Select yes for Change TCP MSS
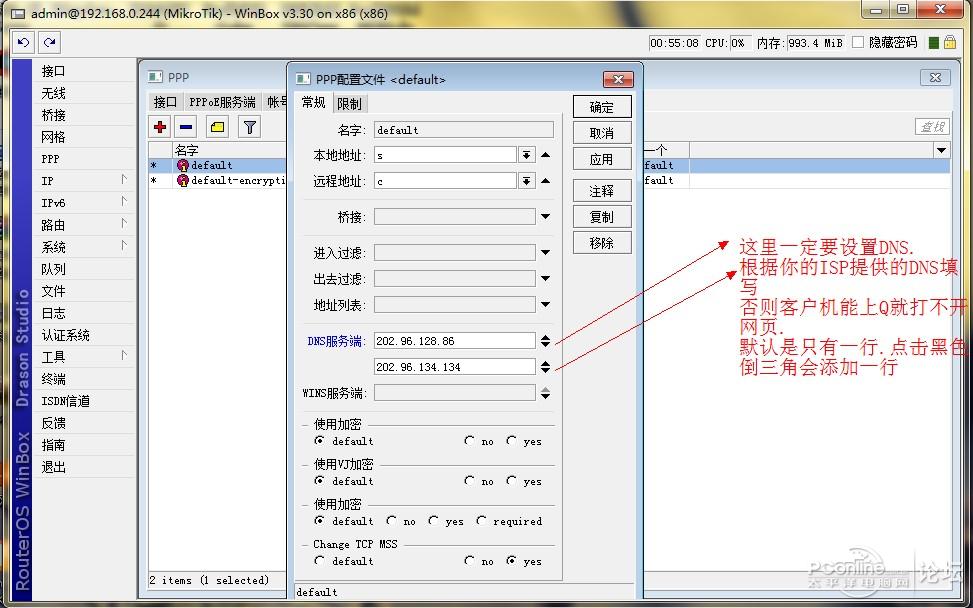Image resolution: width=973 pixels, height=608 pixels. (511, 560)
